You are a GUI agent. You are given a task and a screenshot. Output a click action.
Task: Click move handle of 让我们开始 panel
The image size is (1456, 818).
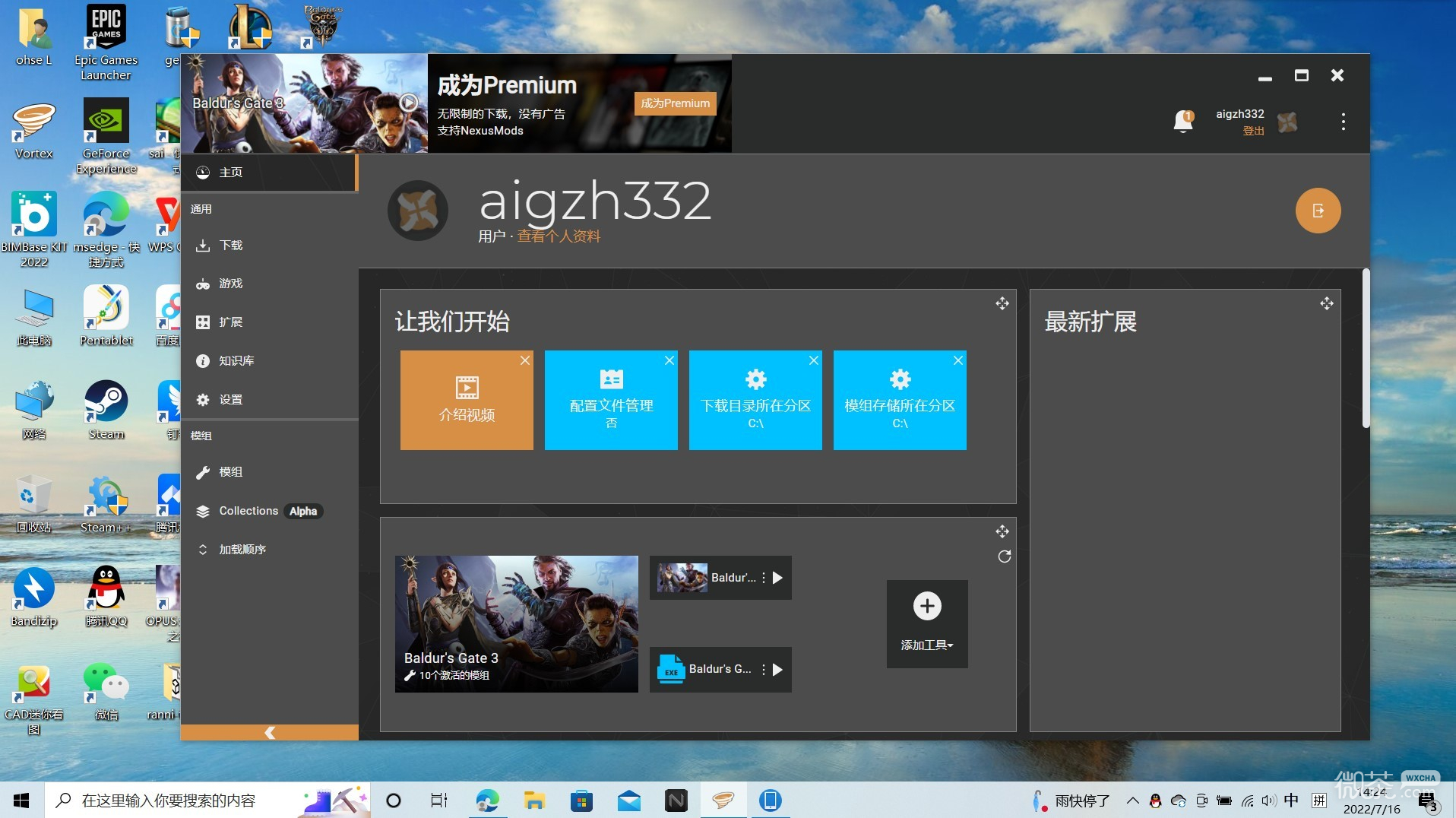pos(1002,303)
